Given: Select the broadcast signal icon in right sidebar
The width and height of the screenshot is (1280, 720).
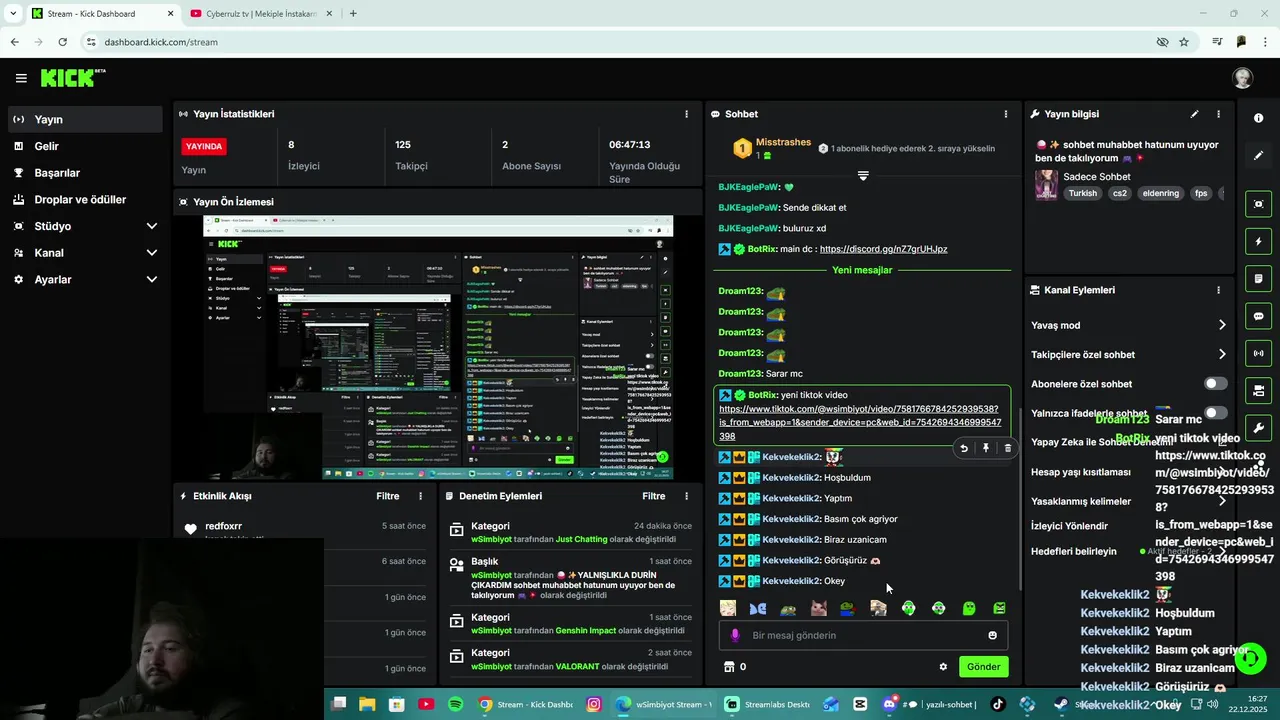Looking at the screenshot, I should (1258, 353).
